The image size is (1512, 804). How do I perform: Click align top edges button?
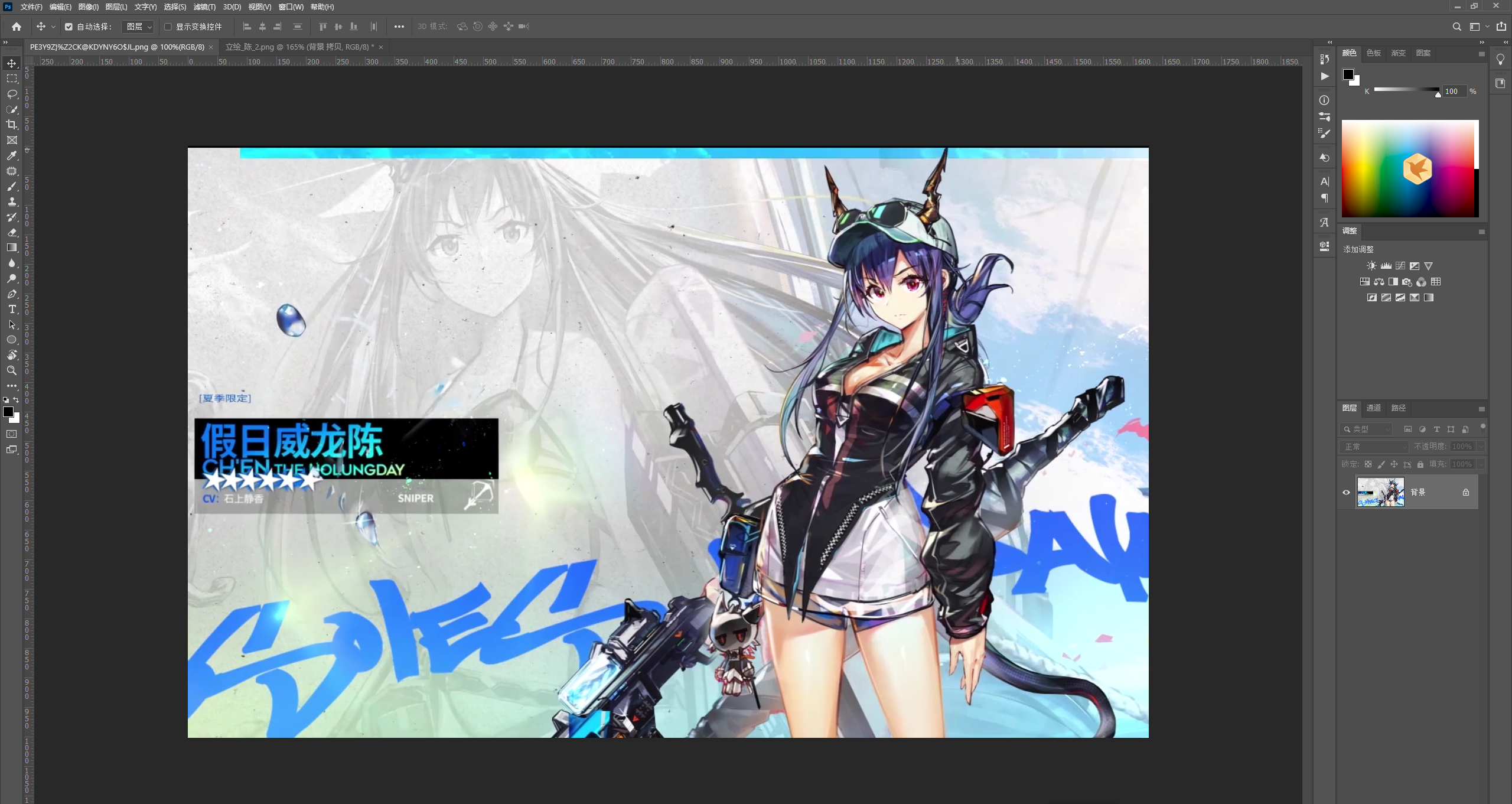coord(322,27)
